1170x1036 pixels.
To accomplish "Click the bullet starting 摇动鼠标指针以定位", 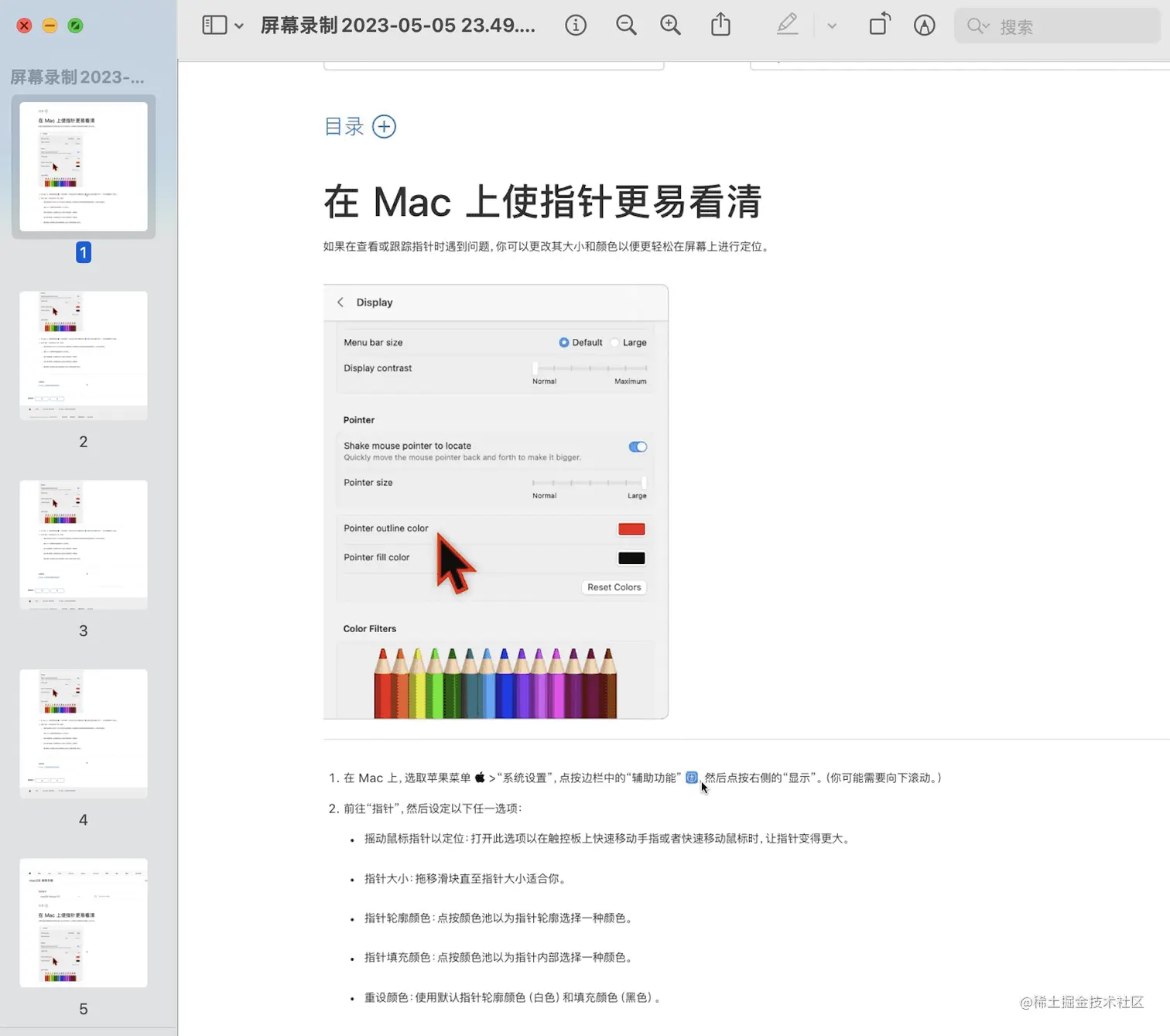I will [608, 839].
